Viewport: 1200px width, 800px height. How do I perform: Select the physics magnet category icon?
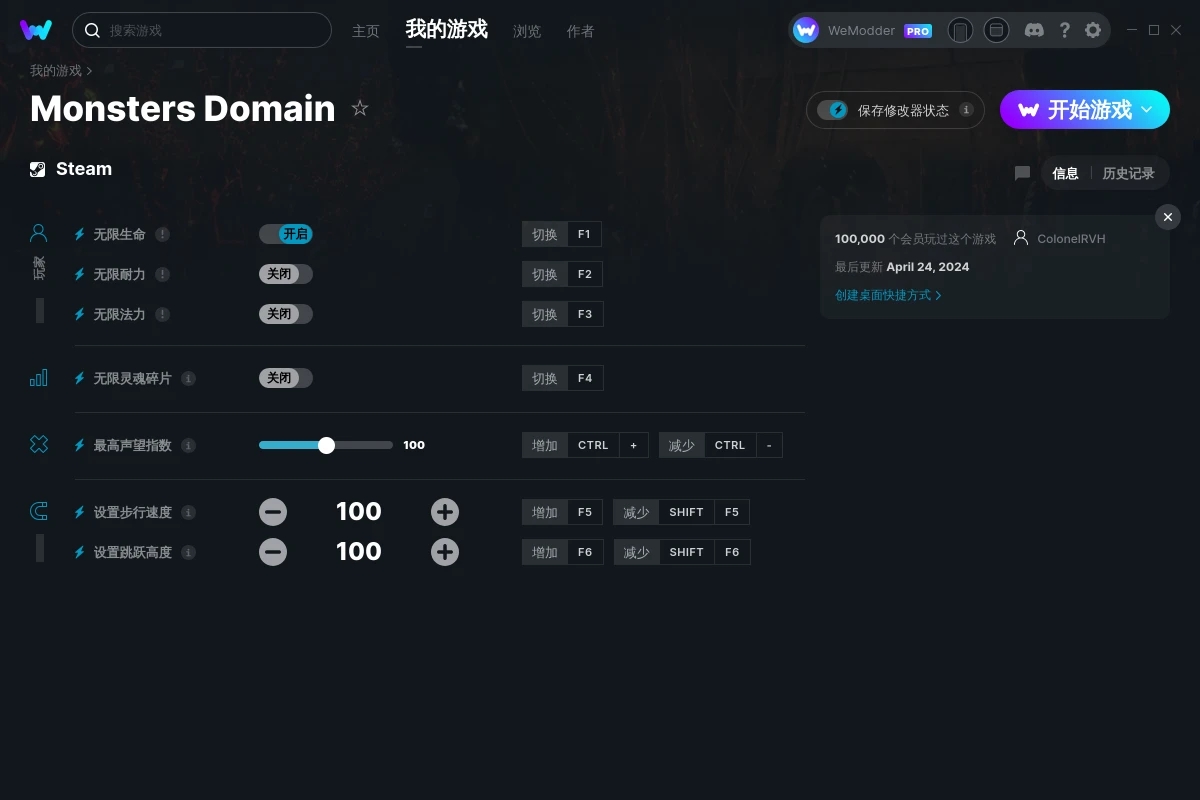(38, 512)
